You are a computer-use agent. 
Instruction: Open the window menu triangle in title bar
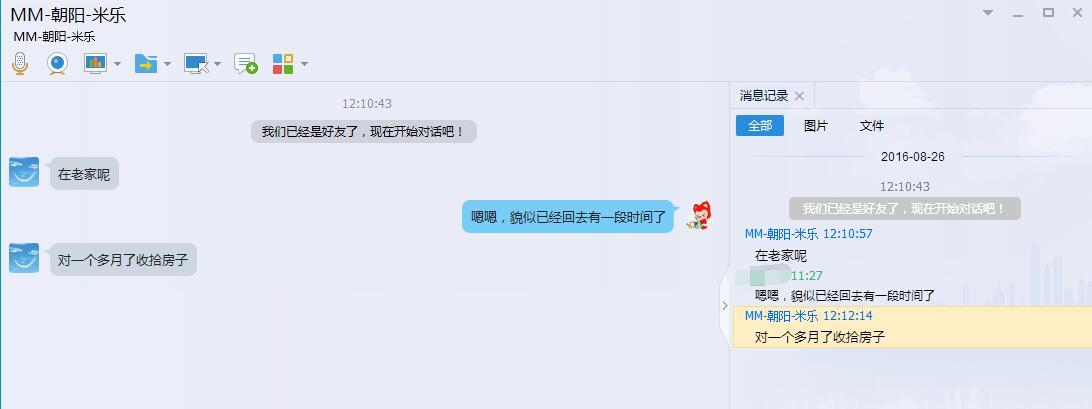pos(988,13)
